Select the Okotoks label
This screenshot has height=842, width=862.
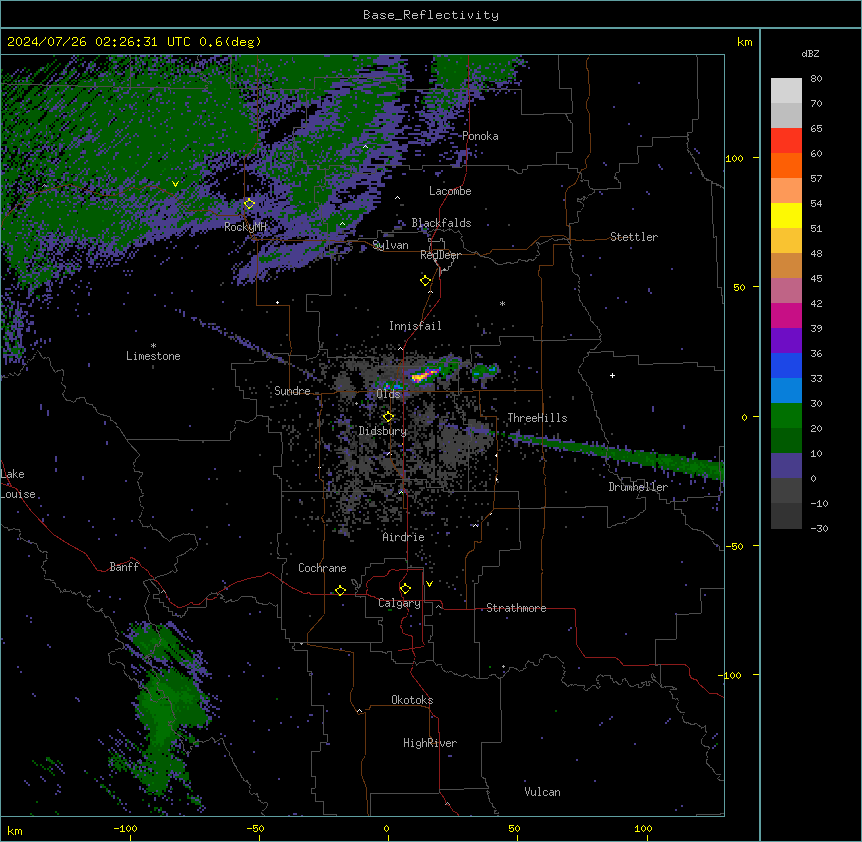tap(412, 700)
